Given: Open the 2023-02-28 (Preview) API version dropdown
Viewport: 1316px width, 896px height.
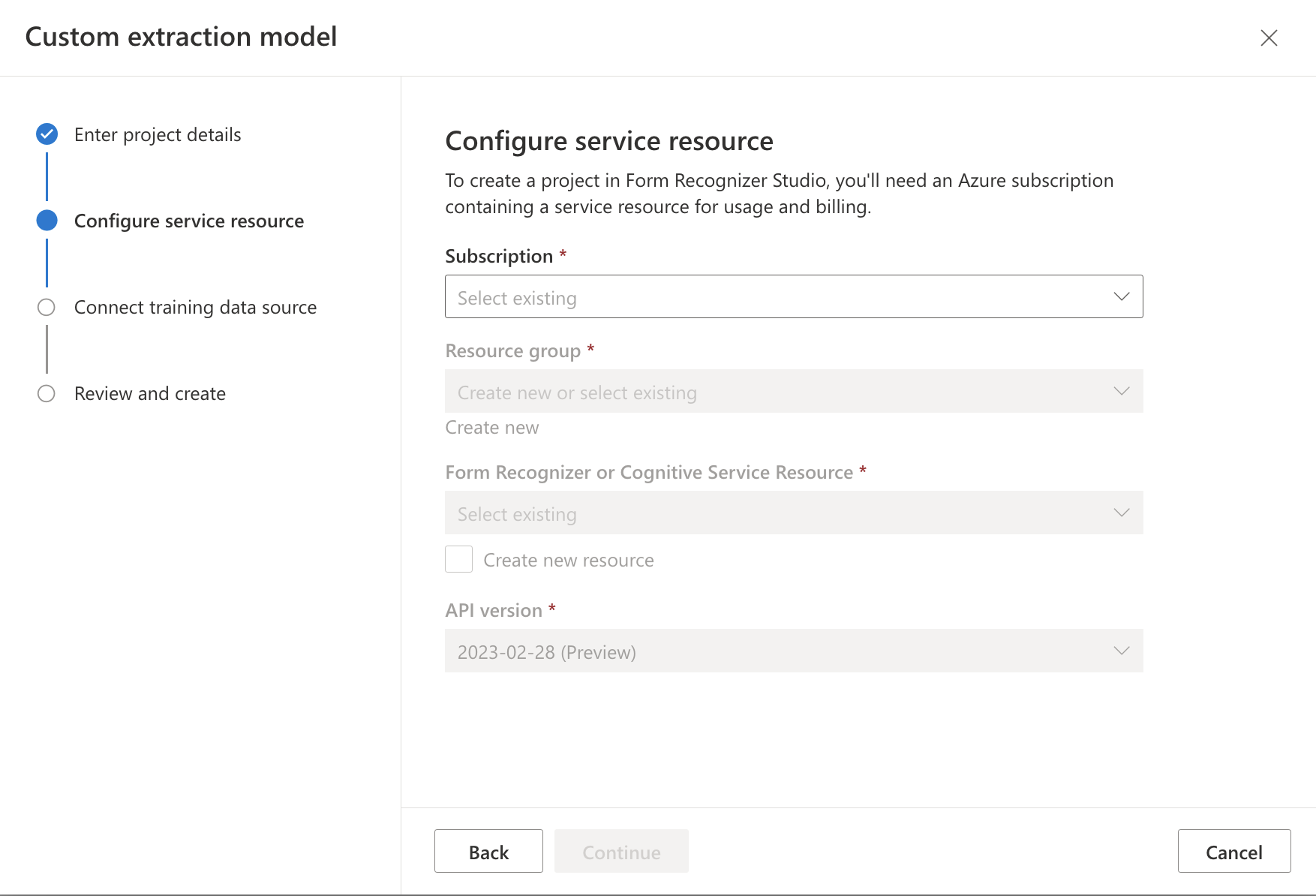Looking at the screenshot, I should [780, 651].
